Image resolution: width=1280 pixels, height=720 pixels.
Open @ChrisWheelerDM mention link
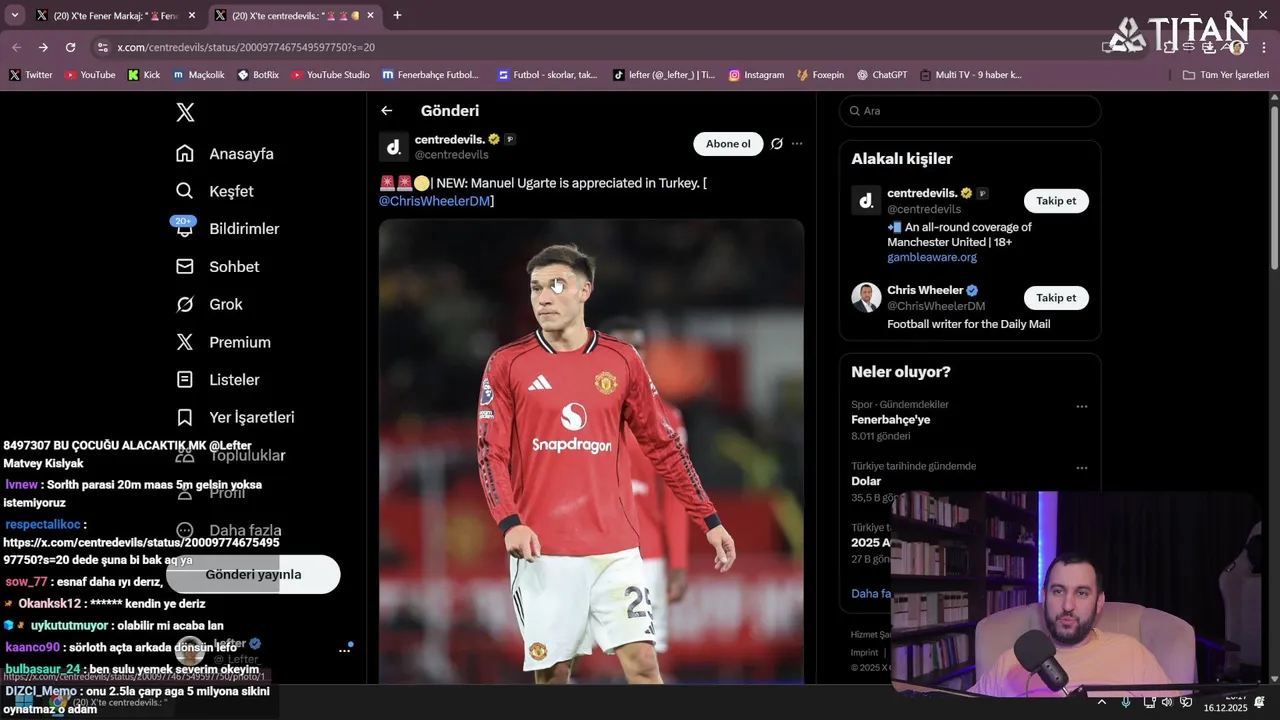tap(435, 201)
